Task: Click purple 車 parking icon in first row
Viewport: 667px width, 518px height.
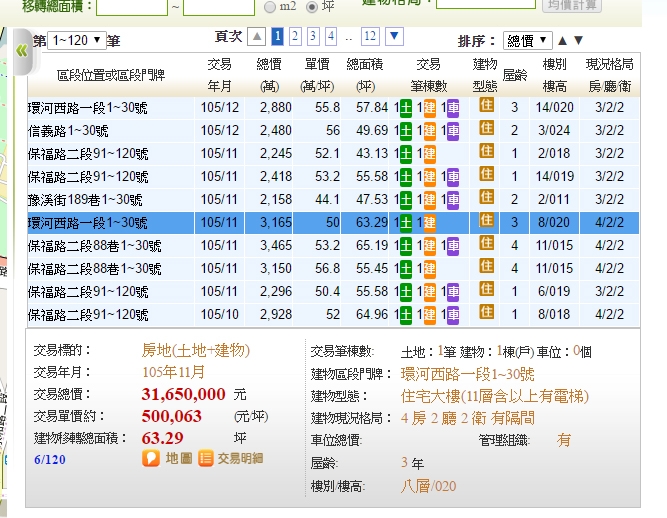Action: [x=452, y=107]
